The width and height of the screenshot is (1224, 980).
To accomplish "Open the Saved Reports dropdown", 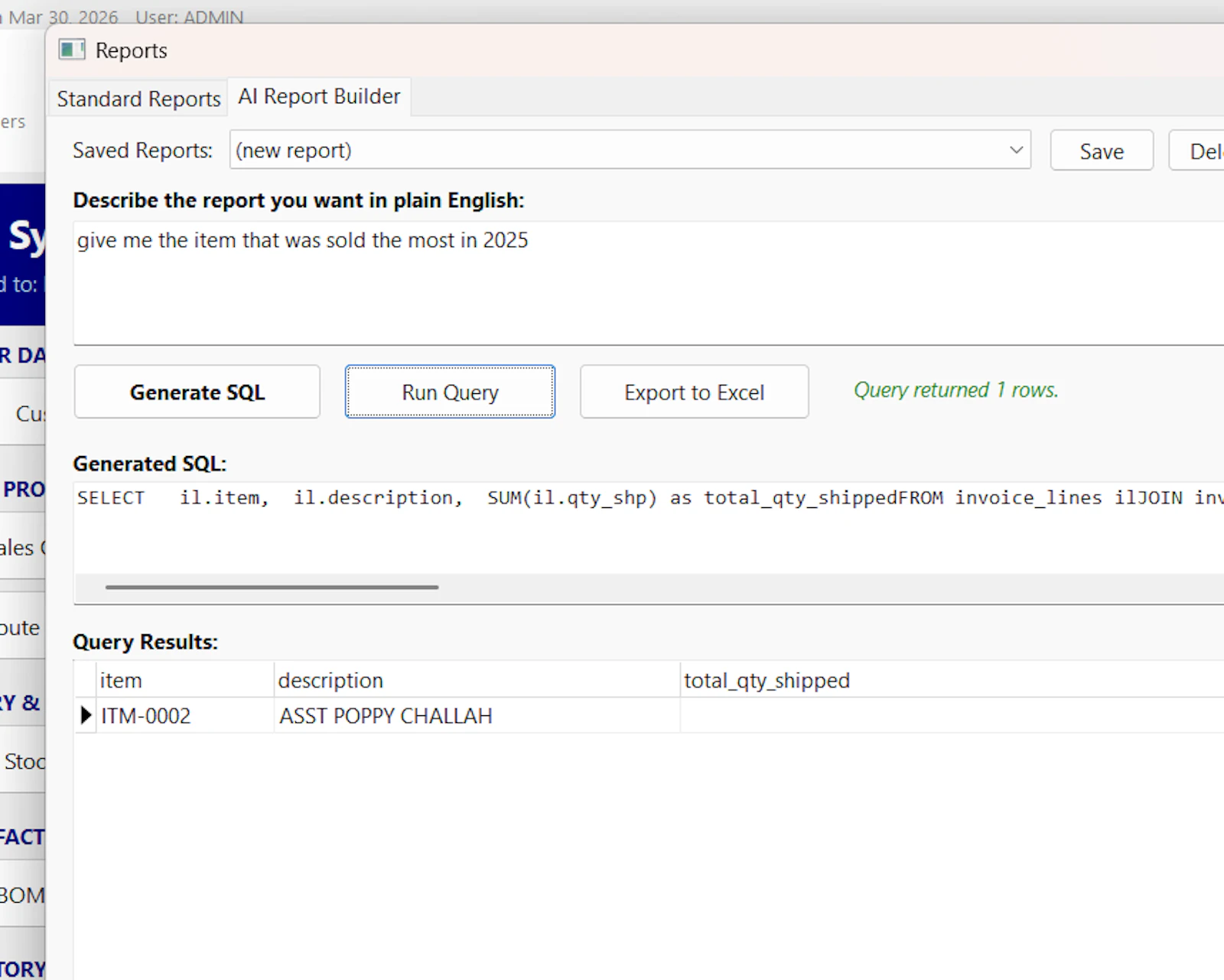I will [630, 150].
